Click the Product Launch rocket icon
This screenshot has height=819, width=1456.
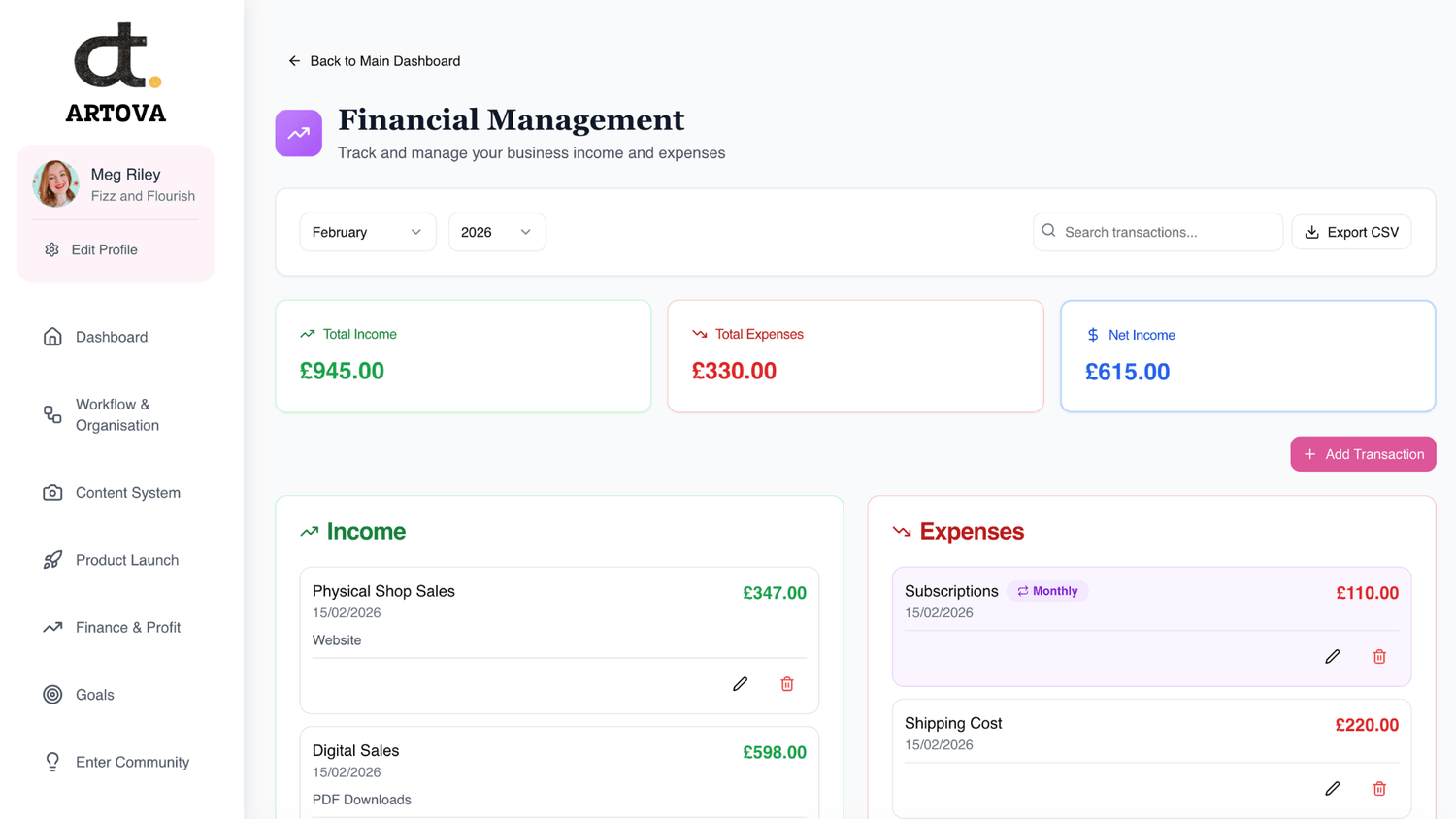(52, 560)
